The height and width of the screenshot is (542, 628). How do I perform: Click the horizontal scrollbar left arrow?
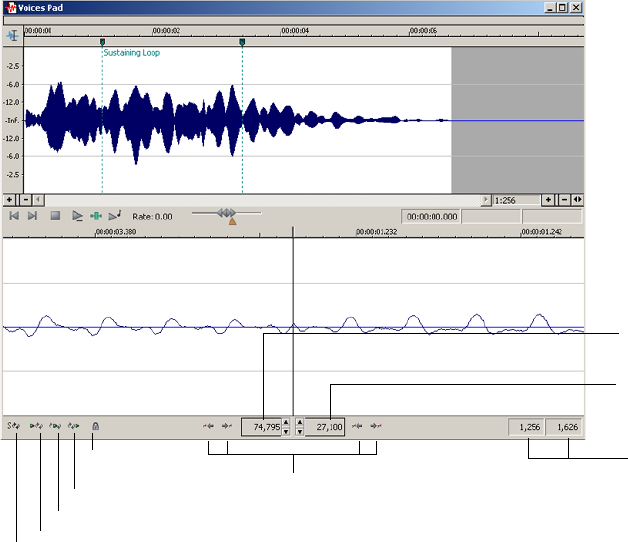coord(38,199)
